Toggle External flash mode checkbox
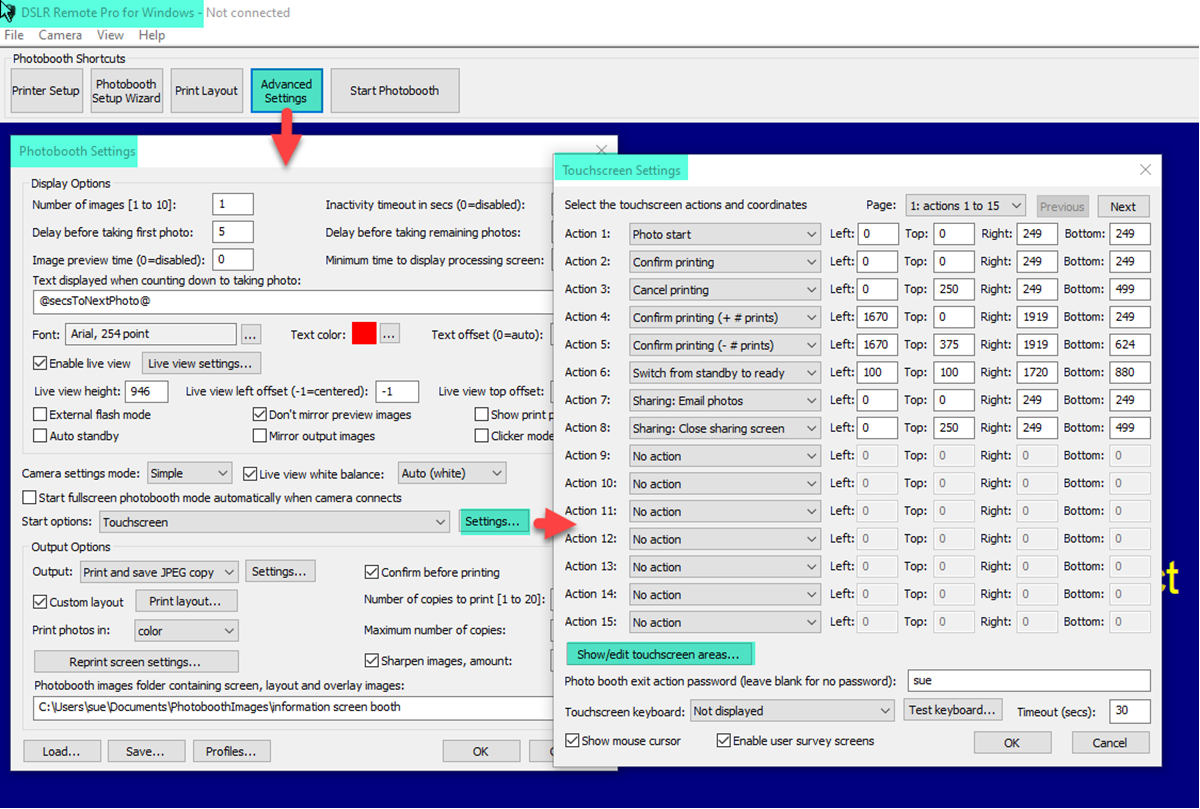Screen dimensions: 1200x809 (x=40, y=414)
